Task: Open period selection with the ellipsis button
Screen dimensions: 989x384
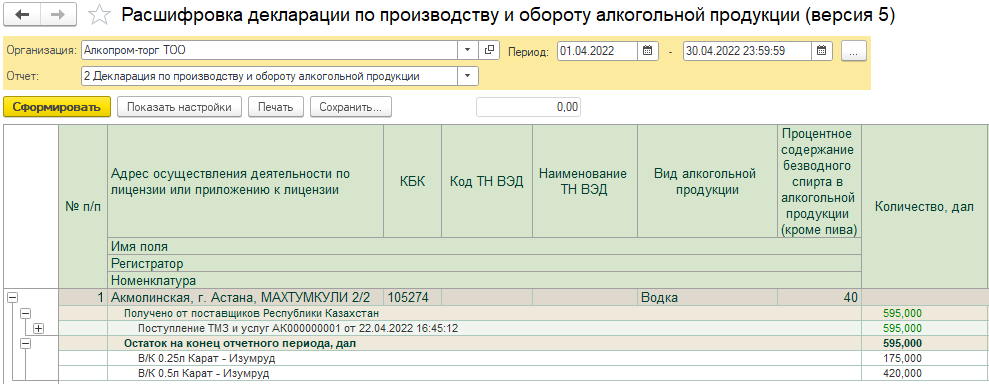Action: pyautogui.click(x=853, y=51)
